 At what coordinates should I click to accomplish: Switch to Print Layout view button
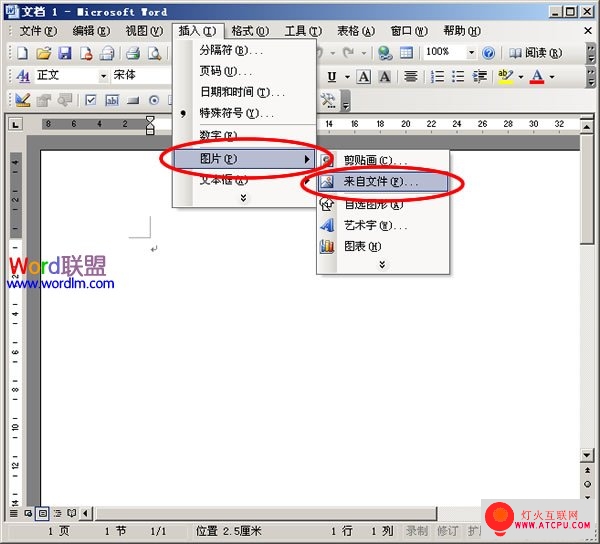42,513
